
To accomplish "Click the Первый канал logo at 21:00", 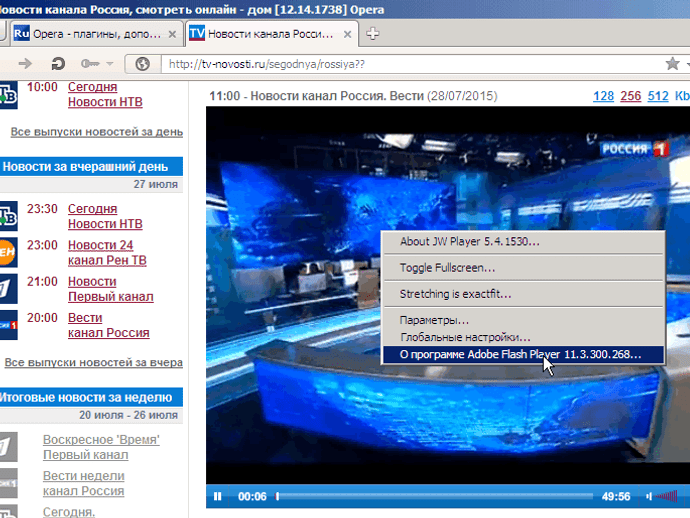I will [x=8, y=289].
